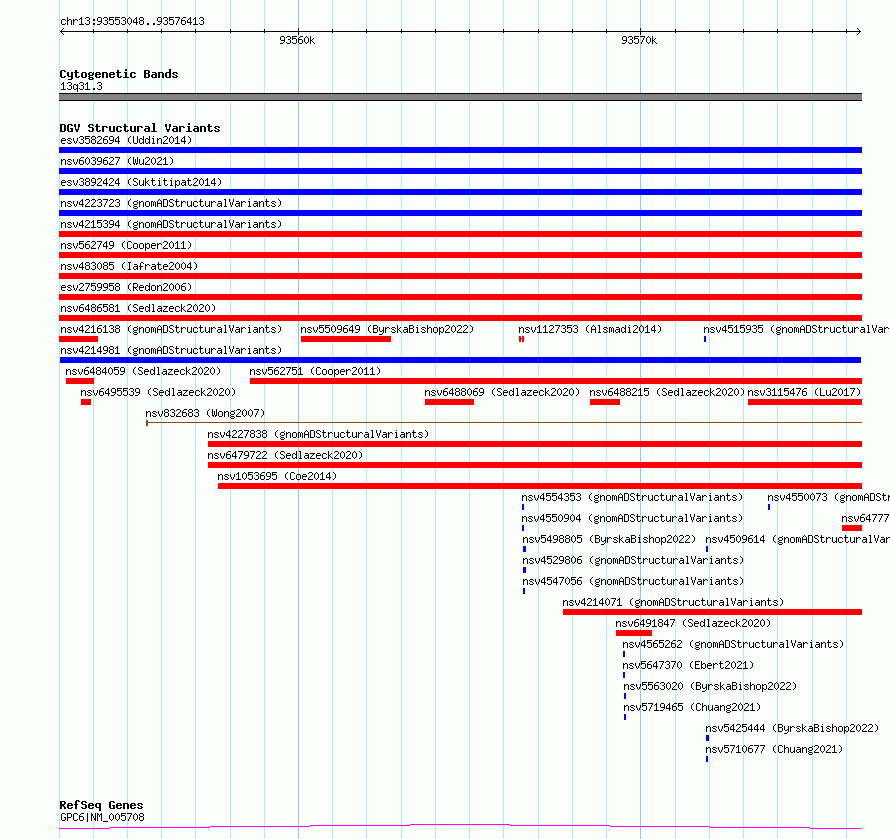890x839 pixels.
Task: Click the GPC6|NM_005708 gene label
Action: 102,817
